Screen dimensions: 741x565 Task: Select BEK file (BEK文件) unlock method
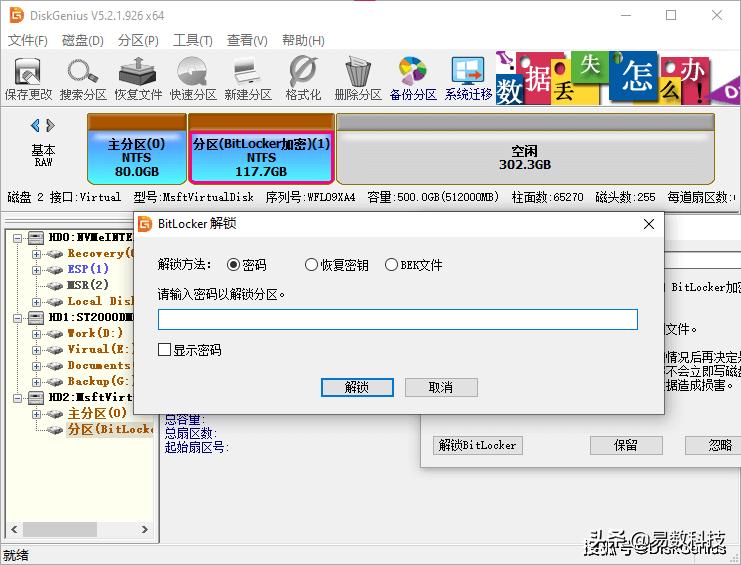[391, 265]
